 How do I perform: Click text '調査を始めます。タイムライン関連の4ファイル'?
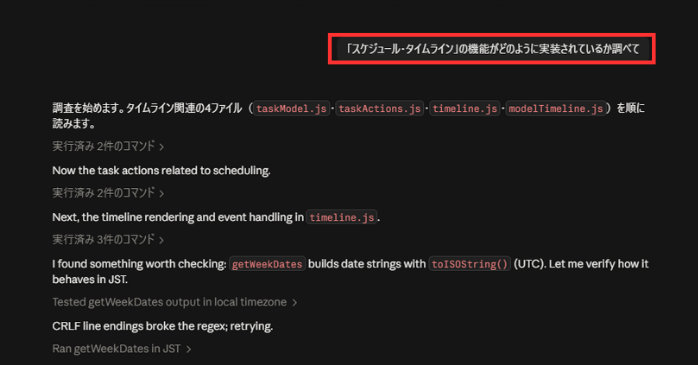(x=147, y=108)
